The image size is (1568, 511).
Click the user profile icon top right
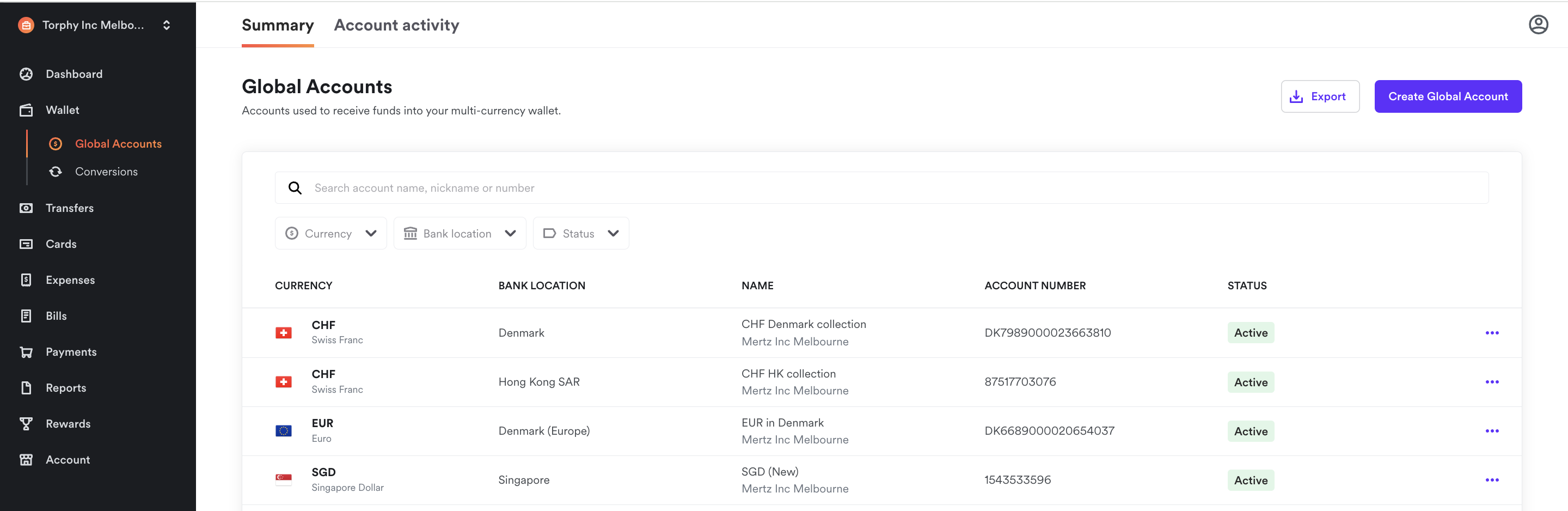(x=1538, y=25)
